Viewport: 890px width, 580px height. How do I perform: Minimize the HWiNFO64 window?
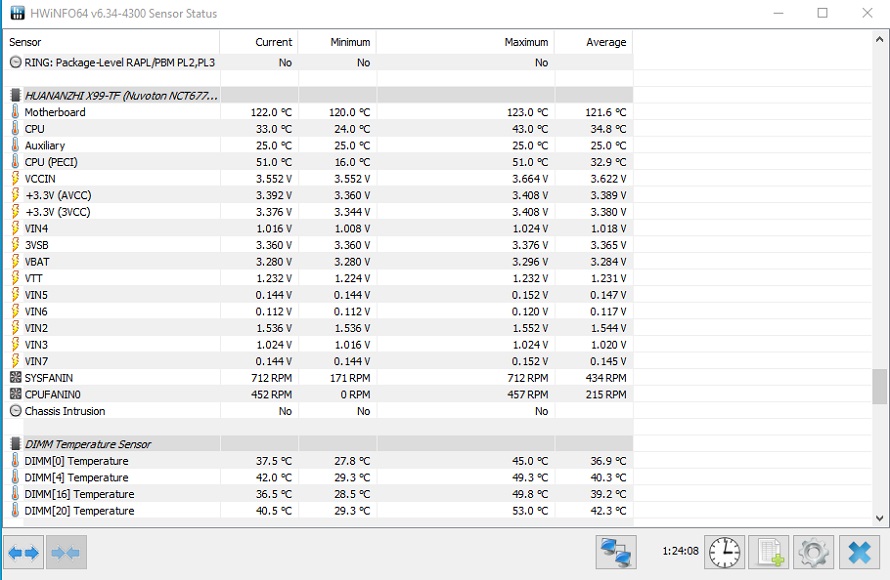point(778,13)
